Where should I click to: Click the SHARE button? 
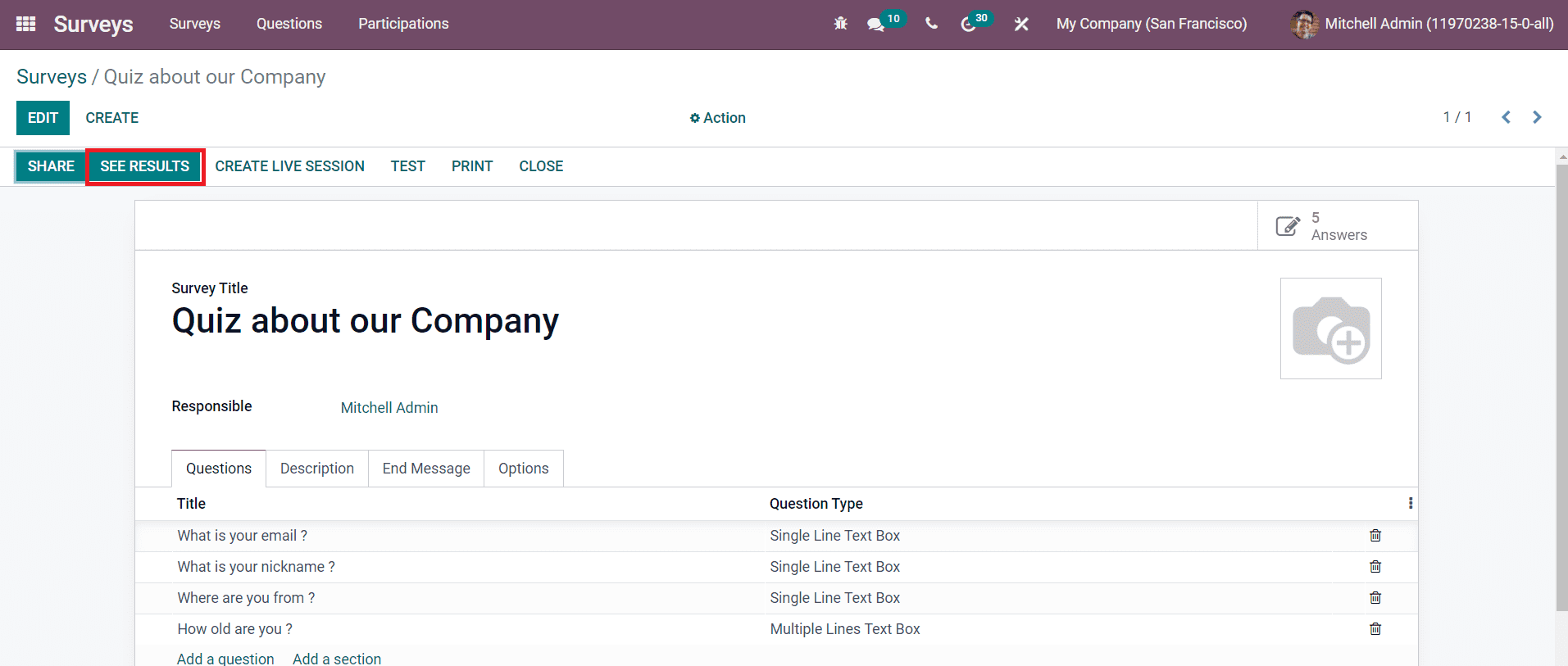point(51,166)
